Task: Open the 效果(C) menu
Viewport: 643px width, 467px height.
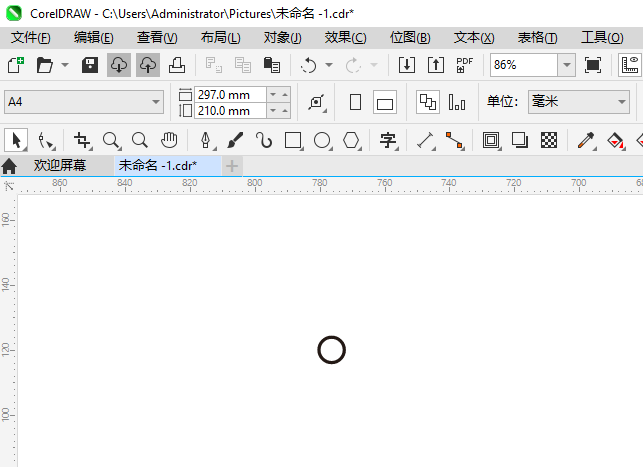Action: [x=345, y=38]
